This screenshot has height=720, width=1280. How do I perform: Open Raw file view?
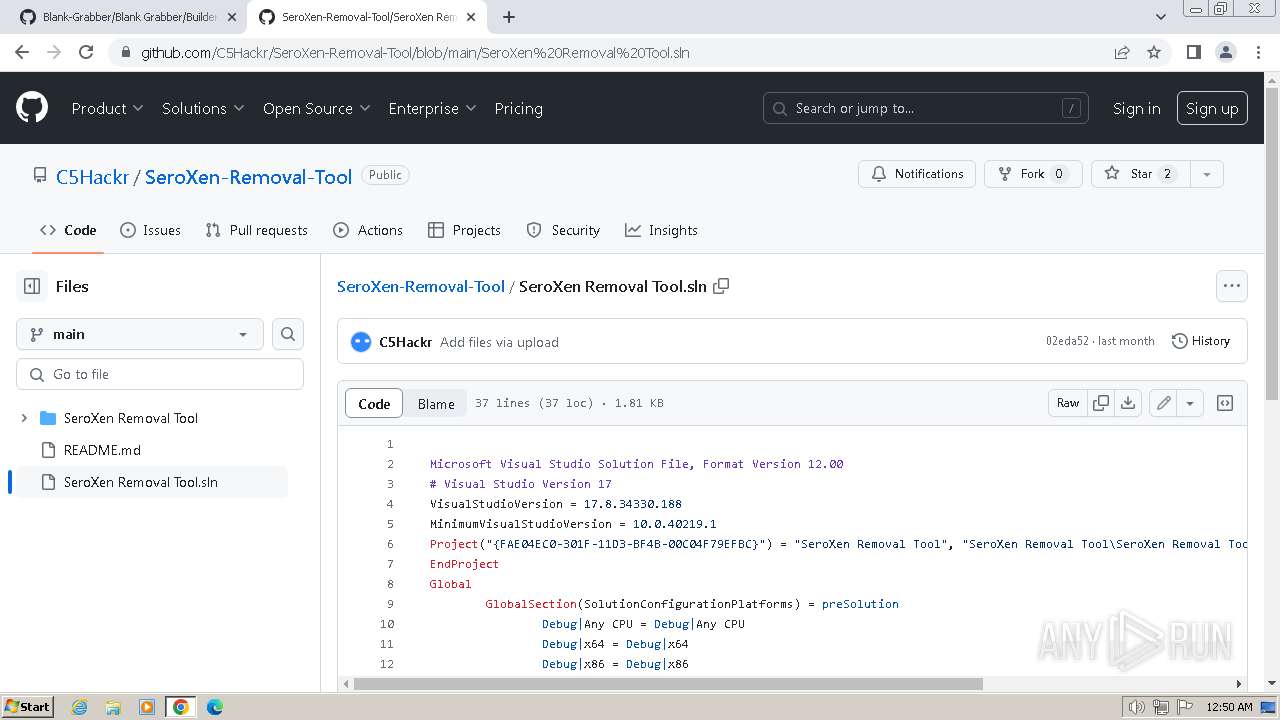coord(1068,403)
